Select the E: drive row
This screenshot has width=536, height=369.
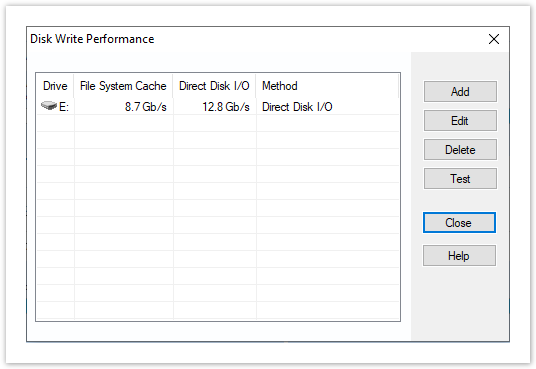(x=218, y=106)
